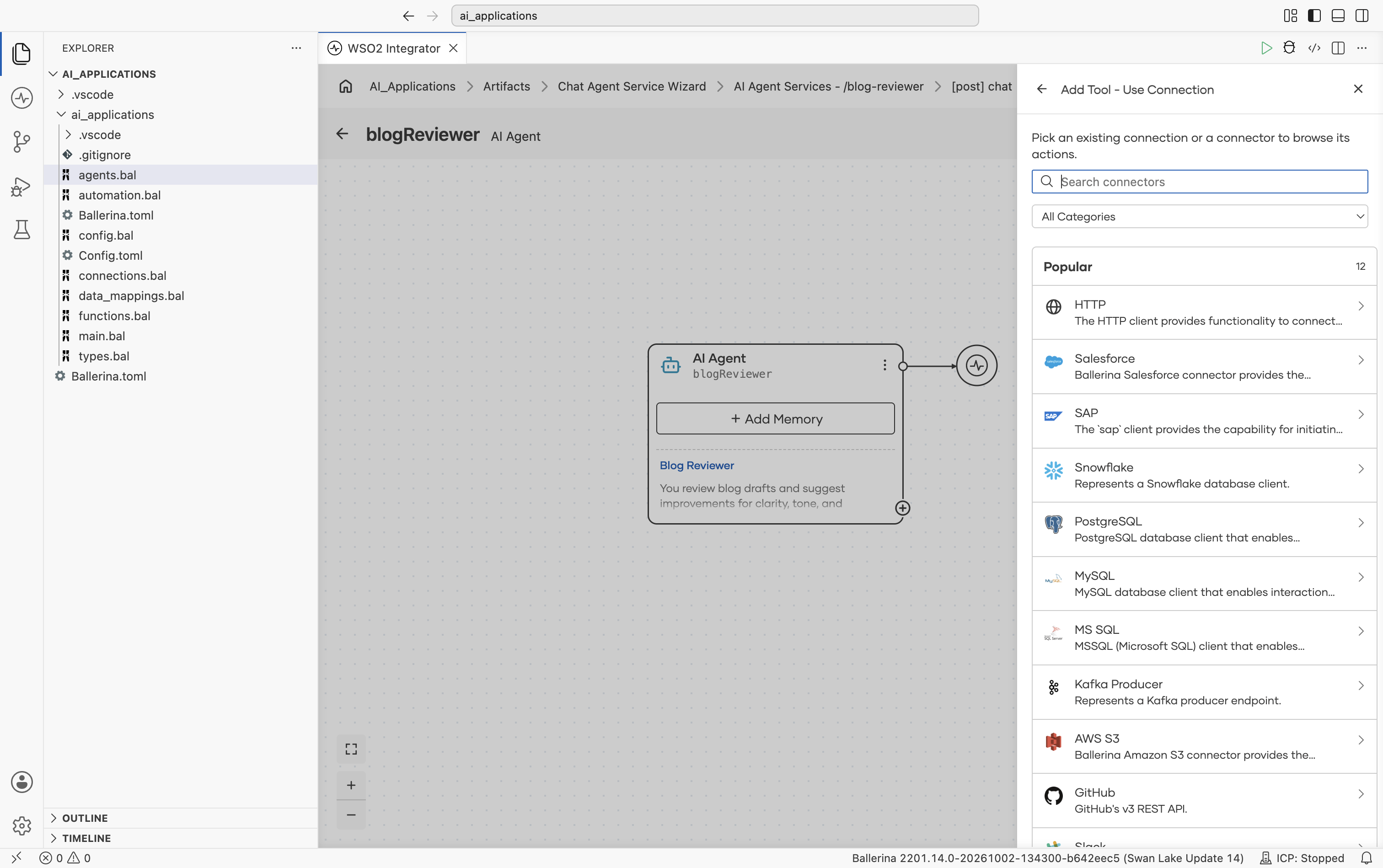Open the Source Control view
The height and width of the screenshot is (868, 1383).
pyautogui.click(x=21, y=142)
